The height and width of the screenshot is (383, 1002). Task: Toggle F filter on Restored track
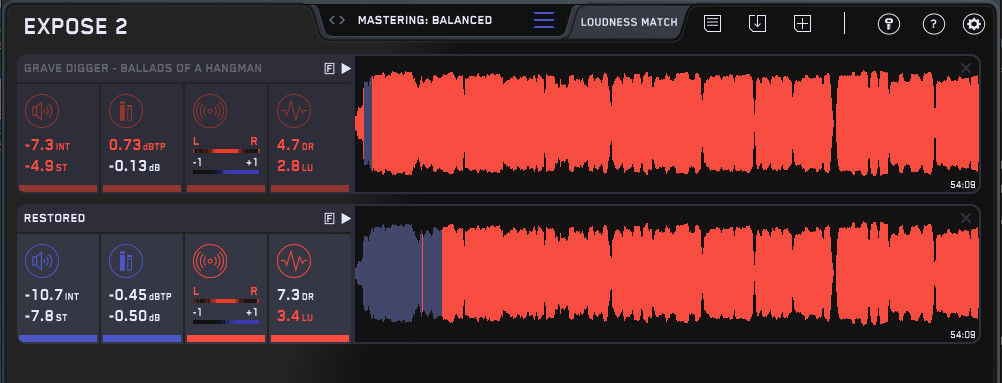[x=329, y=219]
